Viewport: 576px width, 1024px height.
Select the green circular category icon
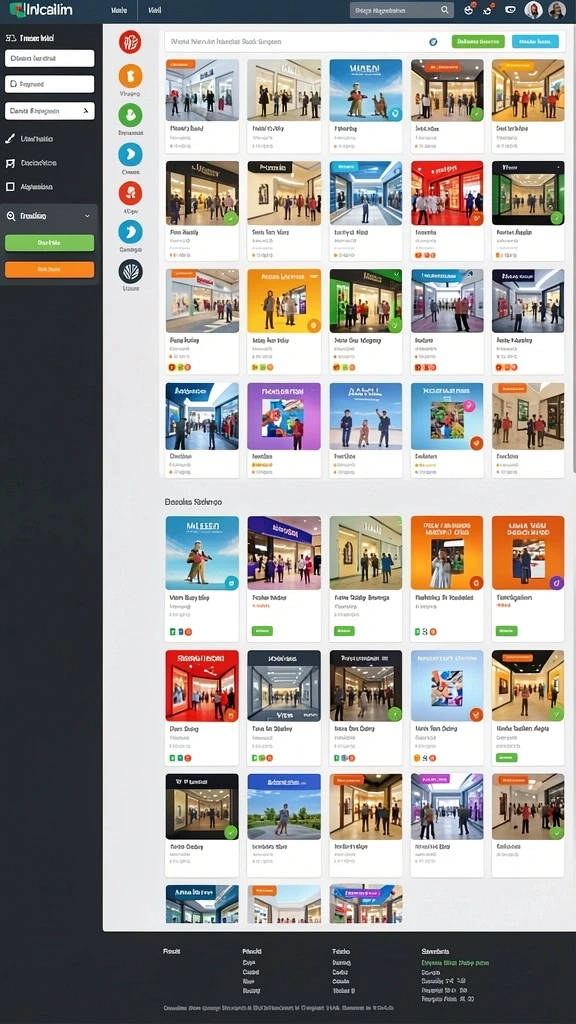(x=130, y=115)
